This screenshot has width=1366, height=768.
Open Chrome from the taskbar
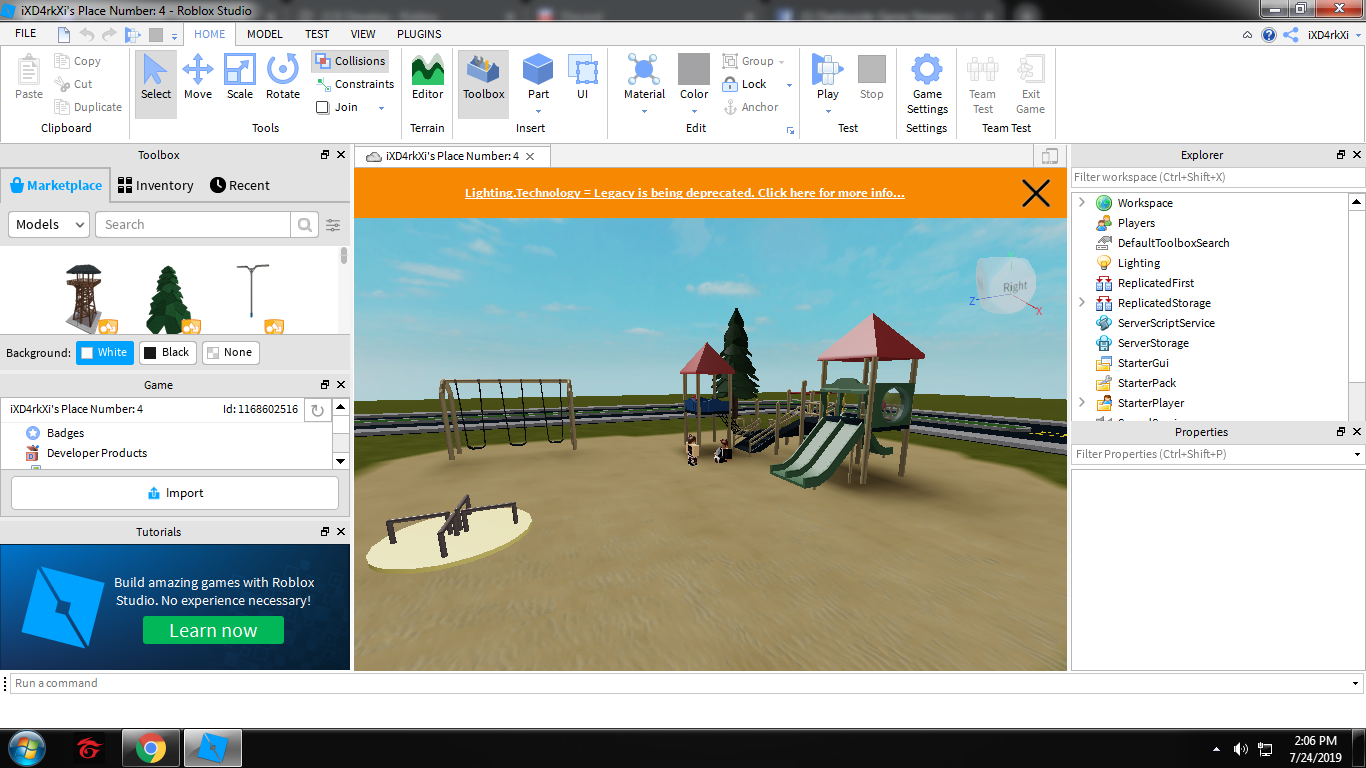point(151,748)
